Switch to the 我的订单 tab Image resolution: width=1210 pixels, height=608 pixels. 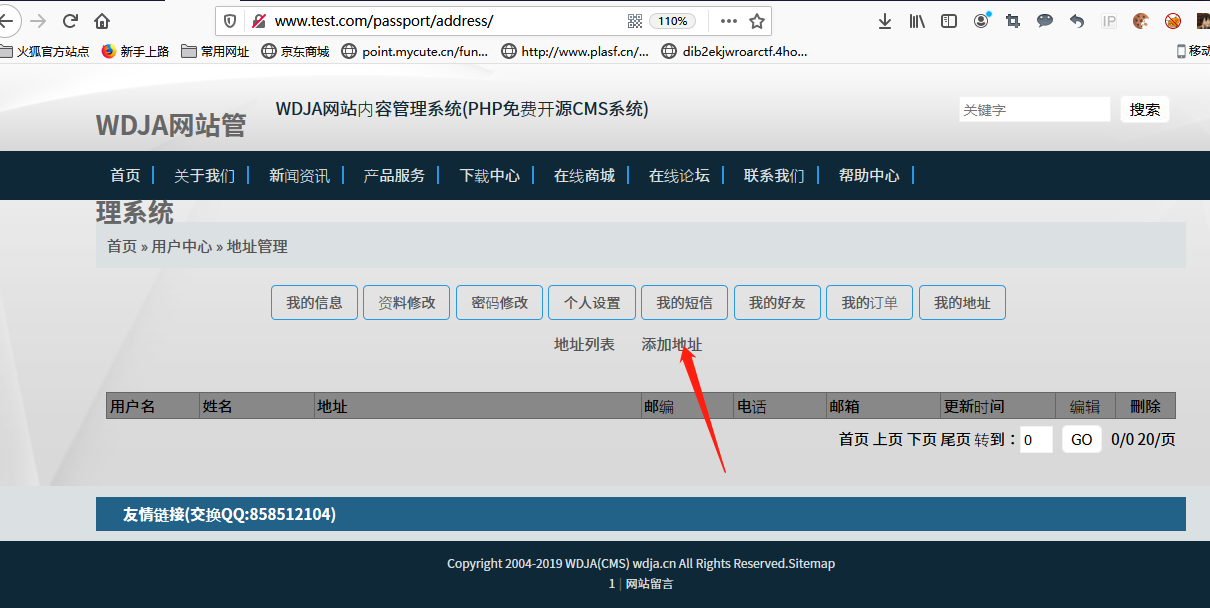click(x=869, y=303)
